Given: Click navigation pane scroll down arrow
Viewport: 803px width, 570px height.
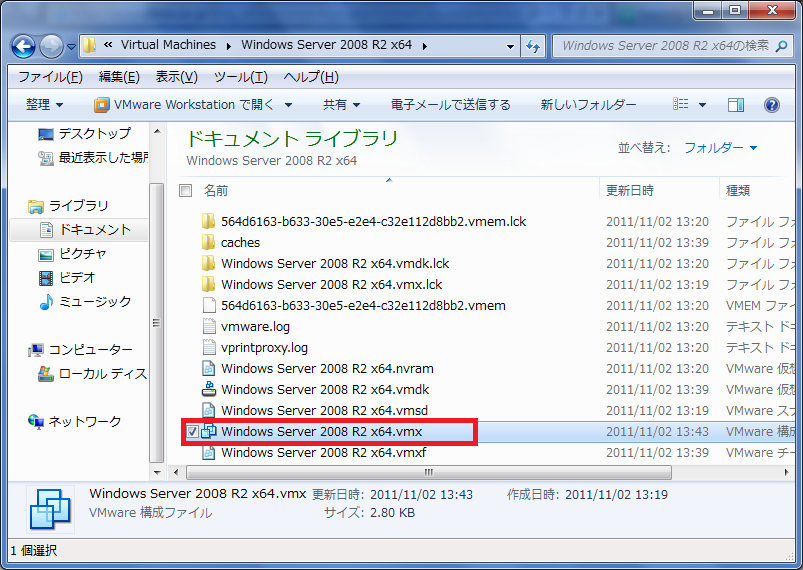Looking at the screenshot, I should [157, 472].
